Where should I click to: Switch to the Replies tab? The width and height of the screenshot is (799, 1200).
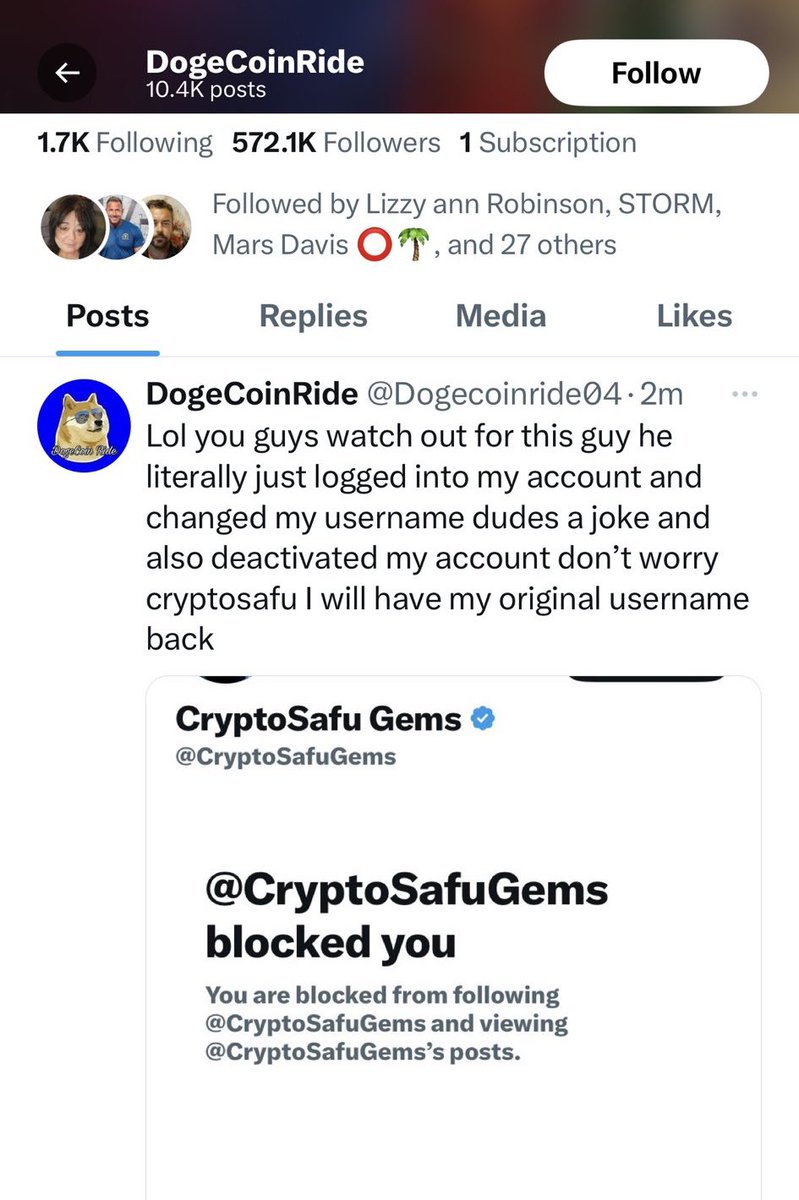click(313, 317)
